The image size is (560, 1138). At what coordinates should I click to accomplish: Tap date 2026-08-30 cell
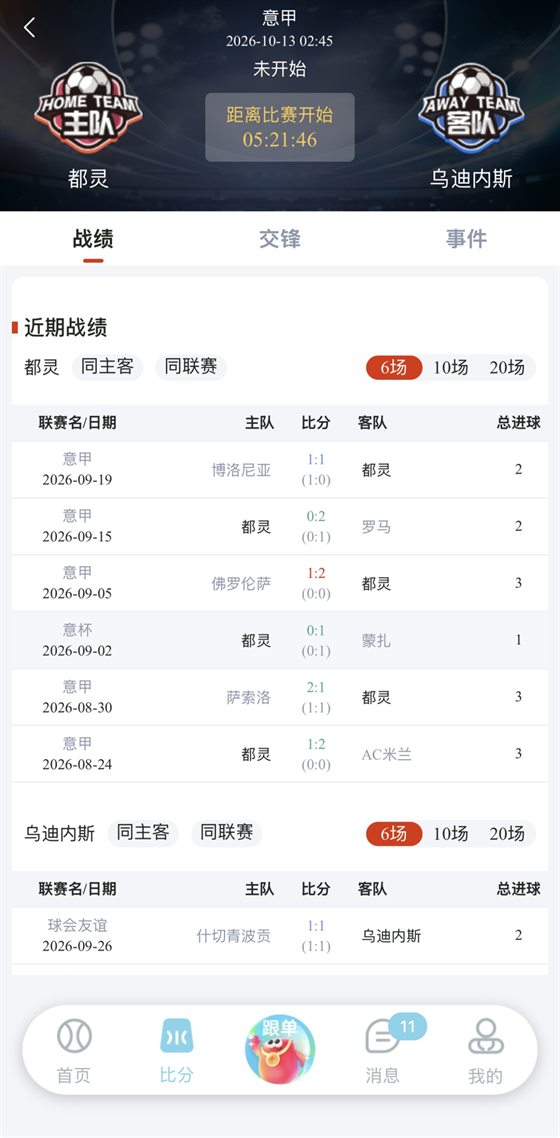click(77, 707)
